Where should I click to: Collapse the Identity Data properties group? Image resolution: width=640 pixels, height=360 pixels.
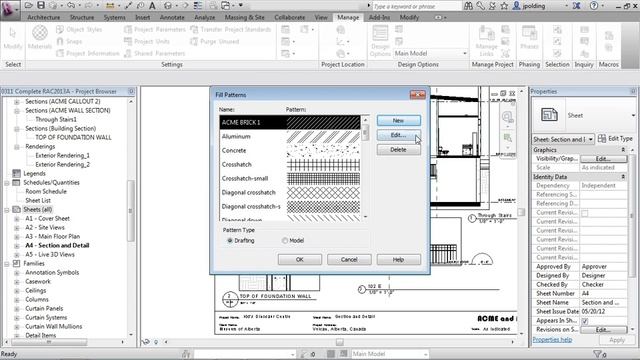click(x=623, y=177)
